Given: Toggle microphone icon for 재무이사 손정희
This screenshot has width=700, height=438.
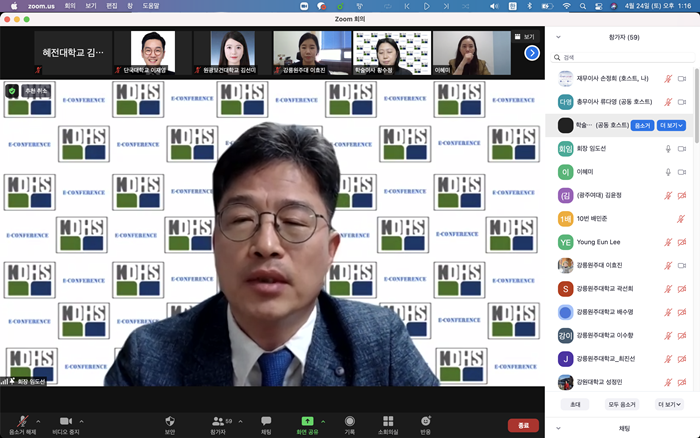Looking at the screenshot, I should coord(668,79).
